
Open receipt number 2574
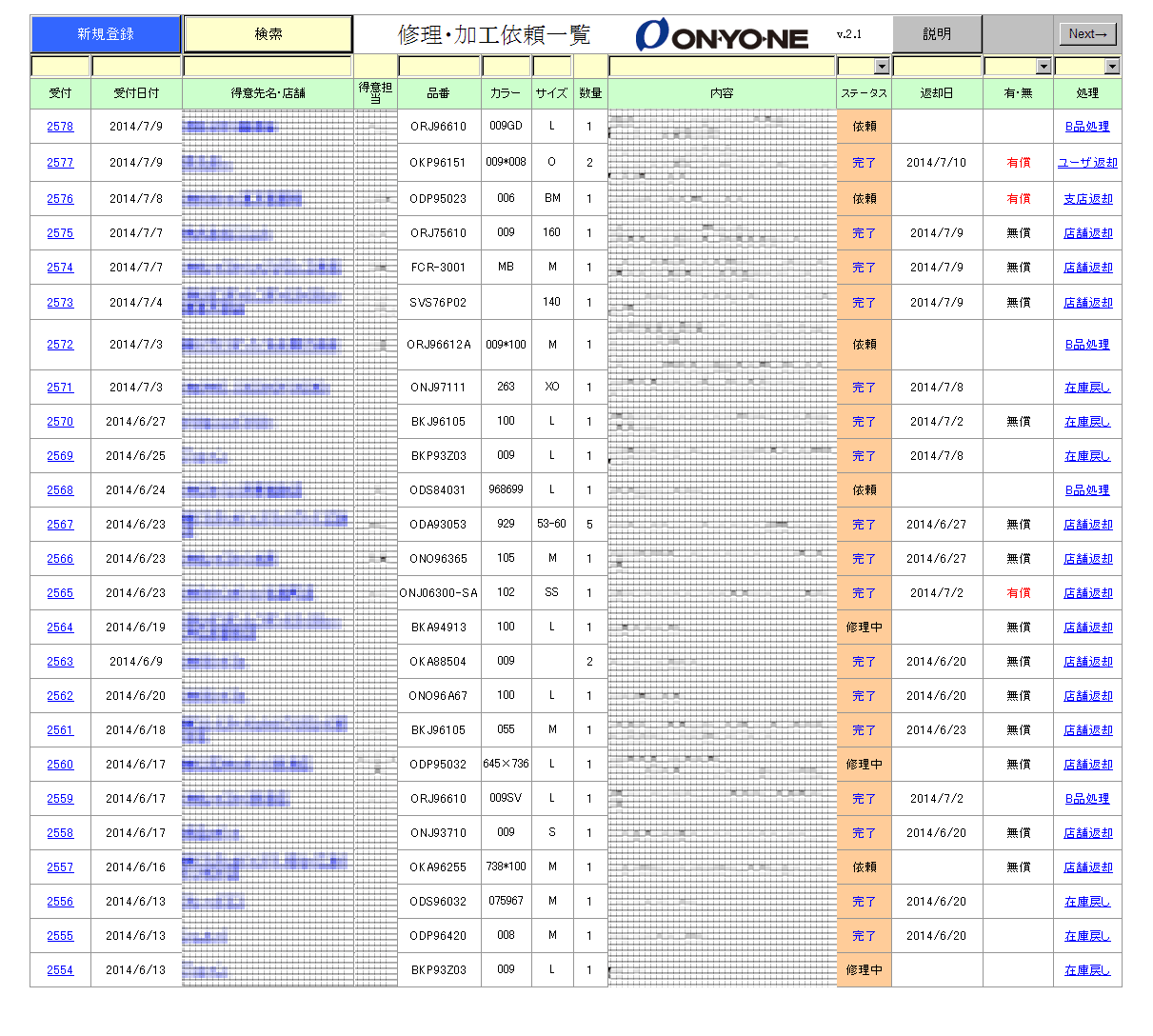coord(60,268)
